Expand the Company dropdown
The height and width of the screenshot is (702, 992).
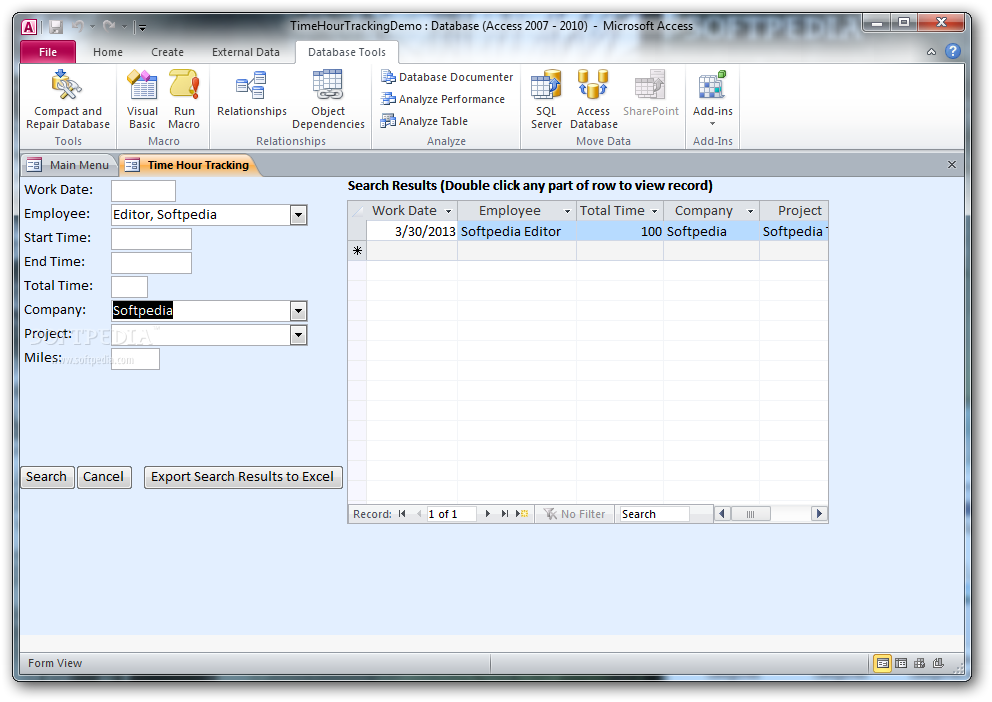tap(299, 311)
